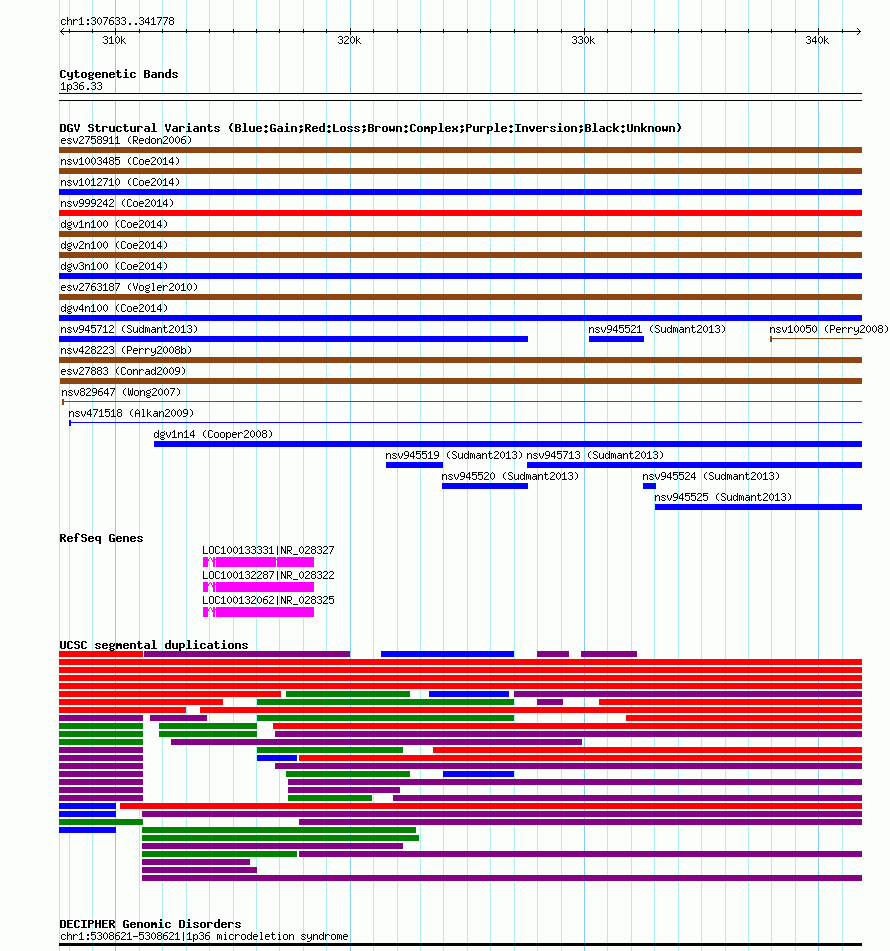The width and height of the screenshot is (890, 951).
Task: Click the red loss bar of nsv999242
Action: [460, 213]
